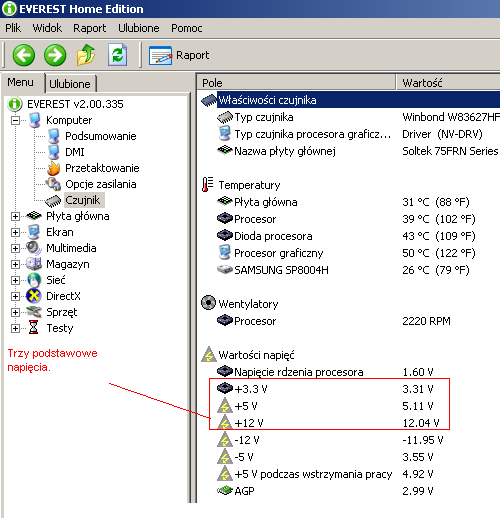Image resolution: width=500 pixels, height=518 pixels.
Task: Expand the Ekran tree node
Action: [x=15, y=232]
